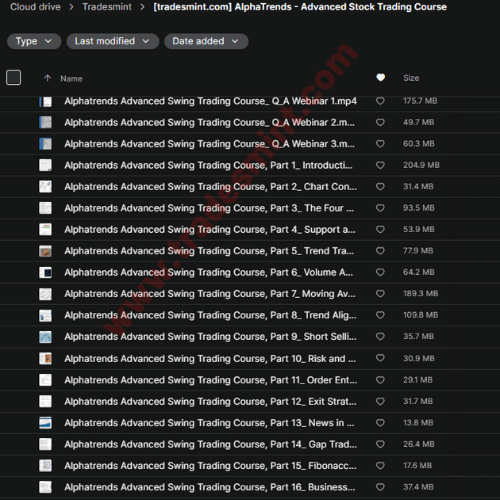The image size is (500, 500).
Task: Select the Part 3_ The Four file name
Action: (209, 208)
